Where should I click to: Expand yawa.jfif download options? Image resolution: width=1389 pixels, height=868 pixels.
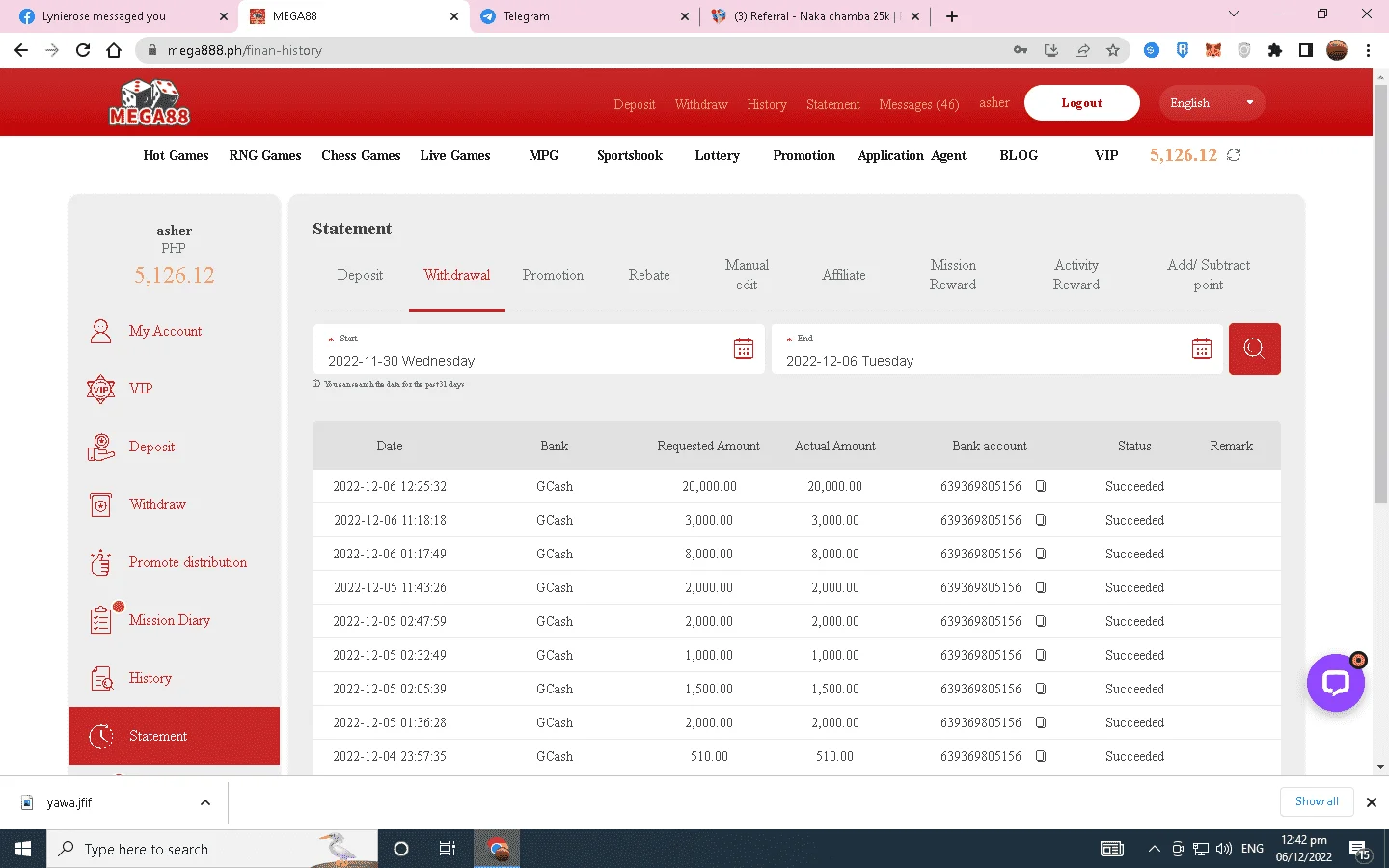204,802
